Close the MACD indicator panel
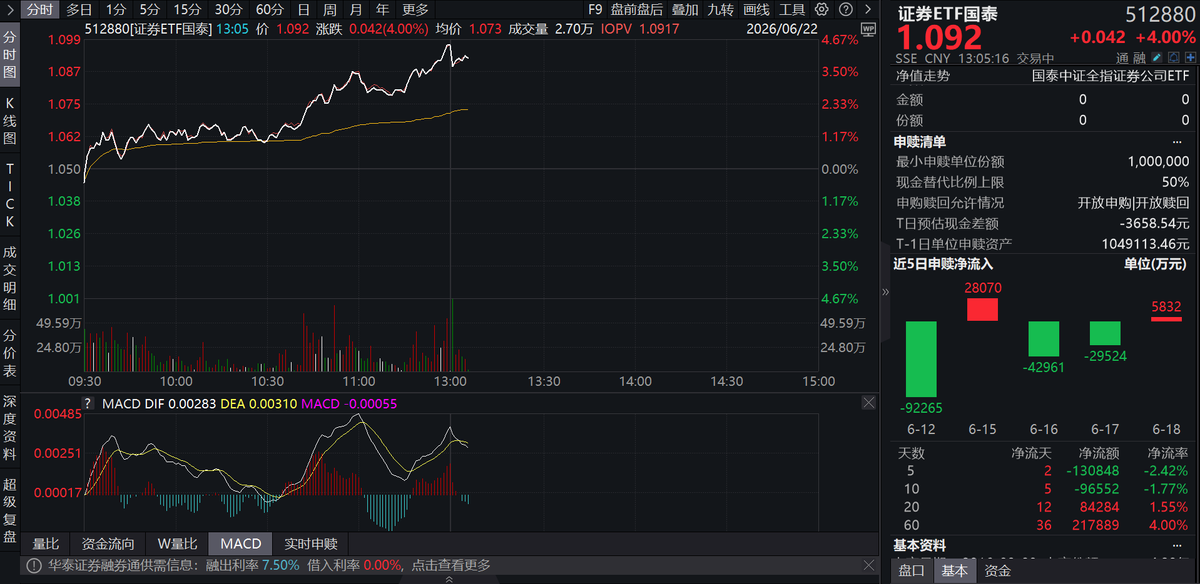1200x584 pixels. click(867, 402)
